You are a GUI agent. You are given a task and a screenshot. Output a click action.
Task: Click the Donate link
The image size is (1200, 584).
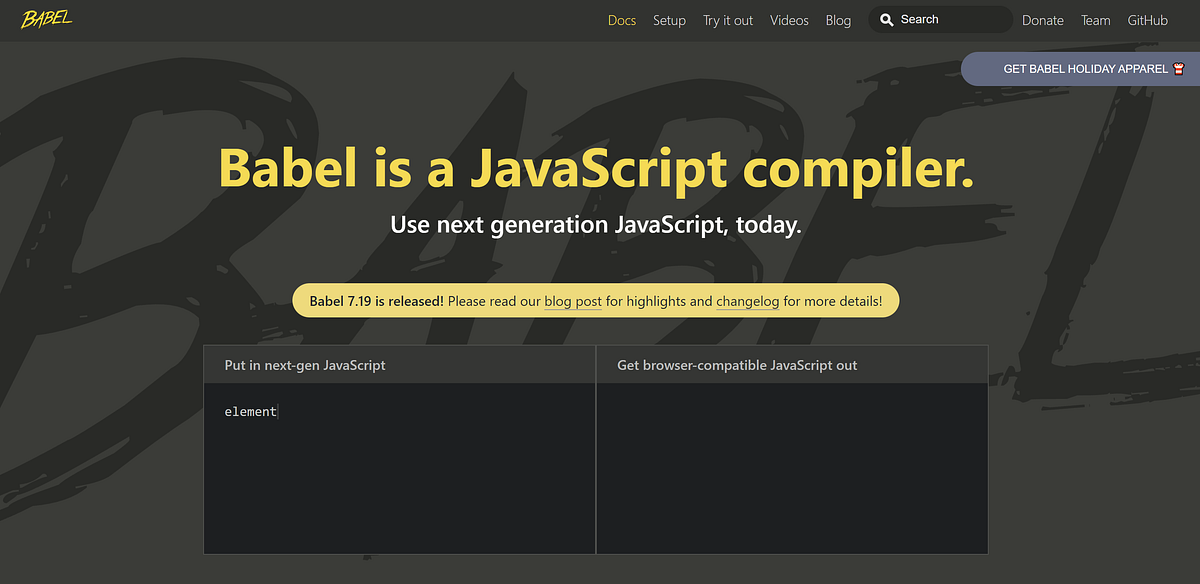coord(1043,20)
